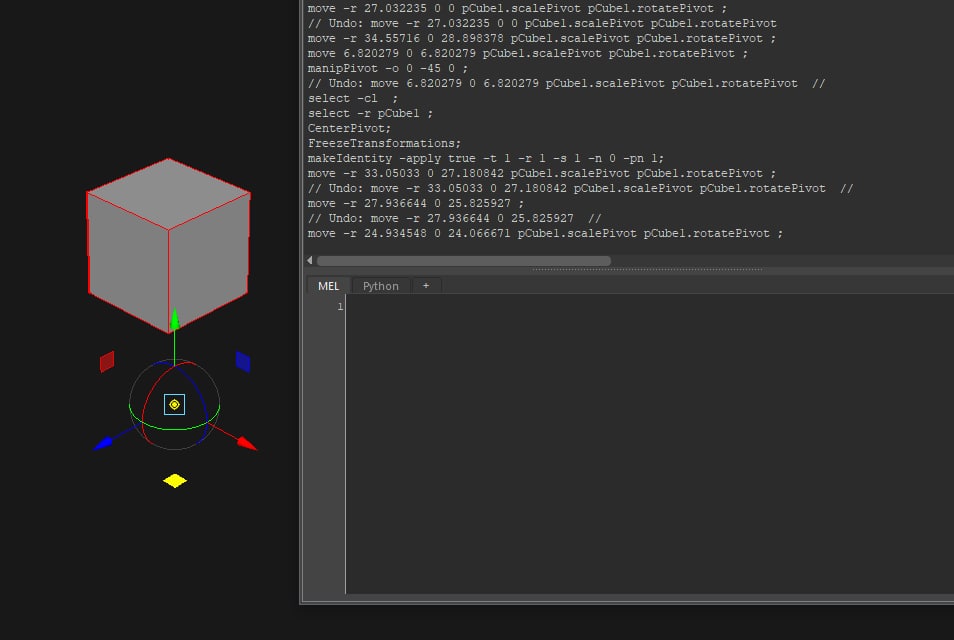Click the 'select -cl ;' history line
The height and width of the screenshot is (640, 954).
pos(353,99)
